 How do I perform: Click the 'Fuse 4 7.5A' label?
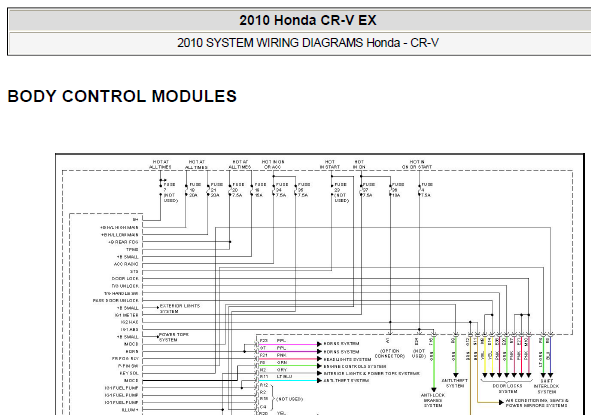(x=427, y=190)
